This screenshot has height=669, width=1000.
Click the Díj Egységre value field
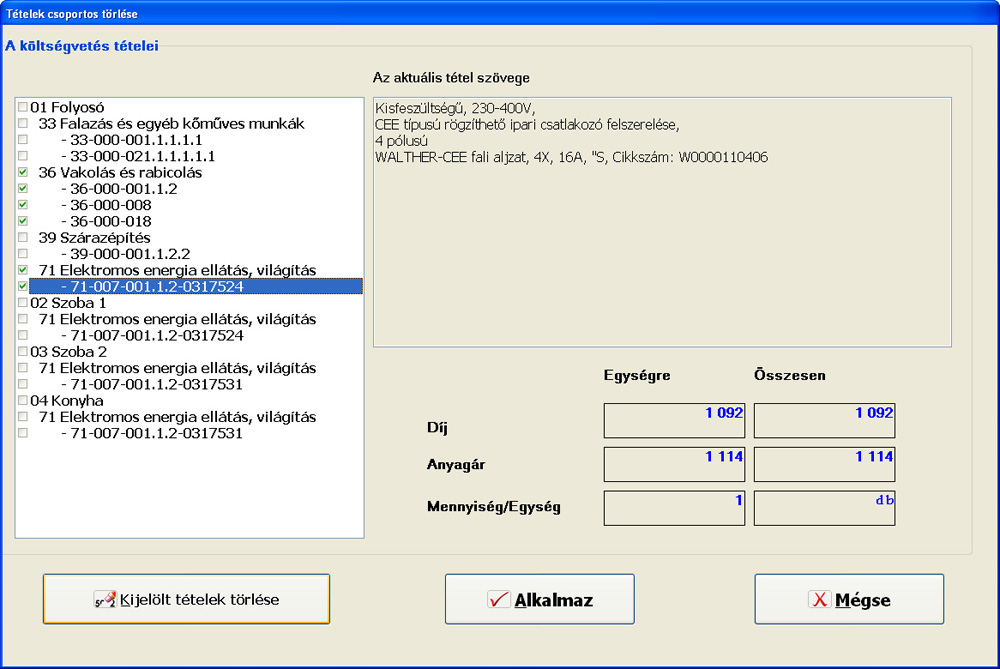[x=674, y=420]
